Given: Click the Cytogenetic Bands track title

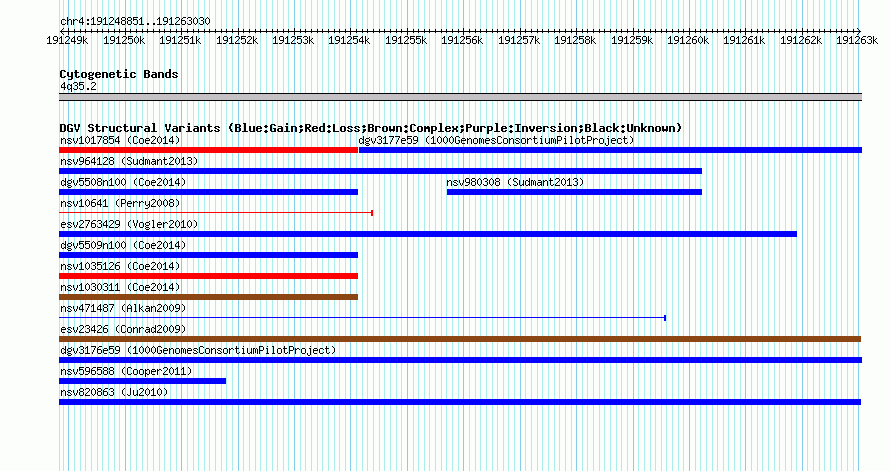Looking at the screenshot, I should [119, 74].
